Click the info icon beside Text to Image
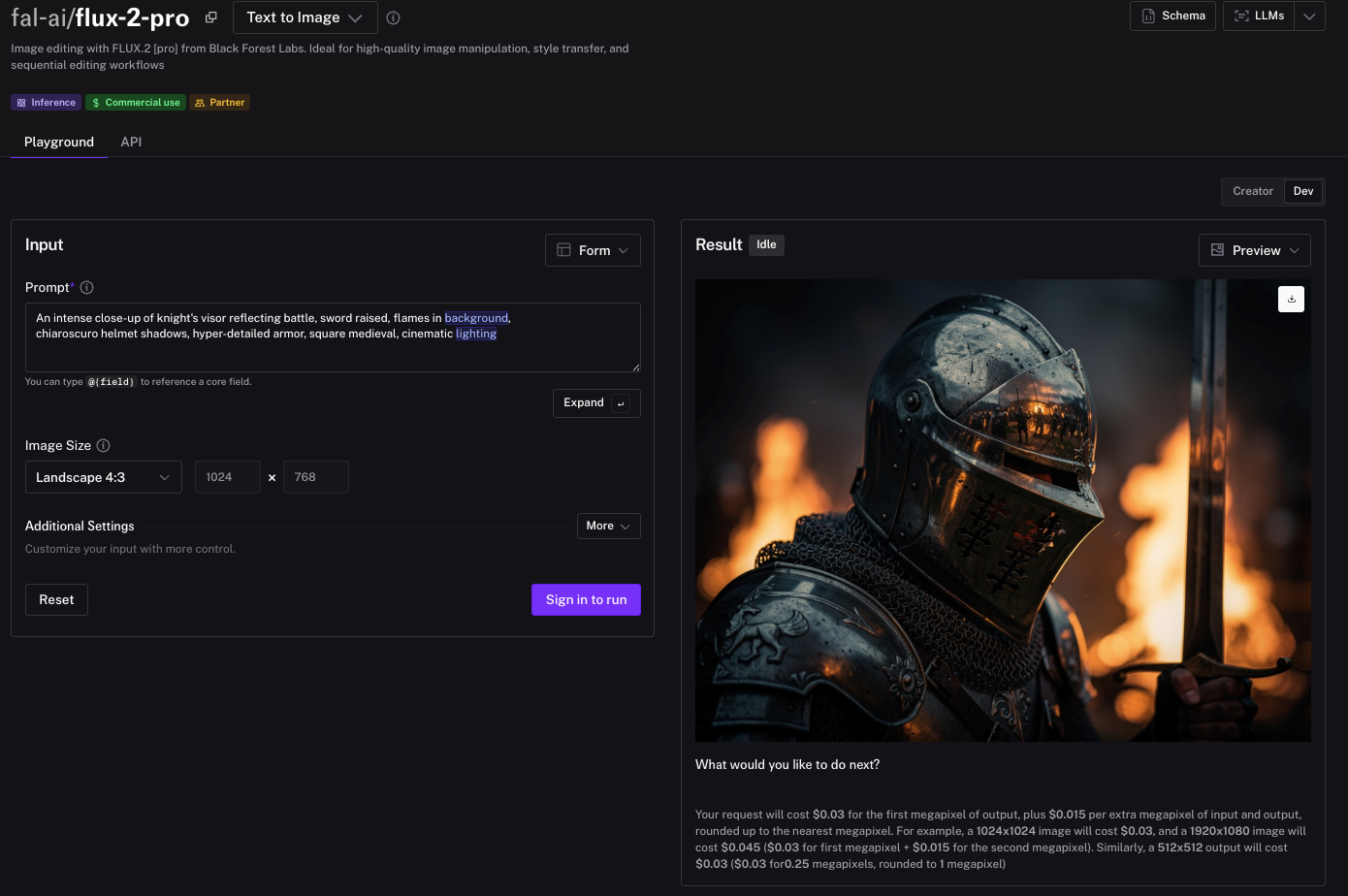This screenshot has height=896, width=1348. coord(393,17)
